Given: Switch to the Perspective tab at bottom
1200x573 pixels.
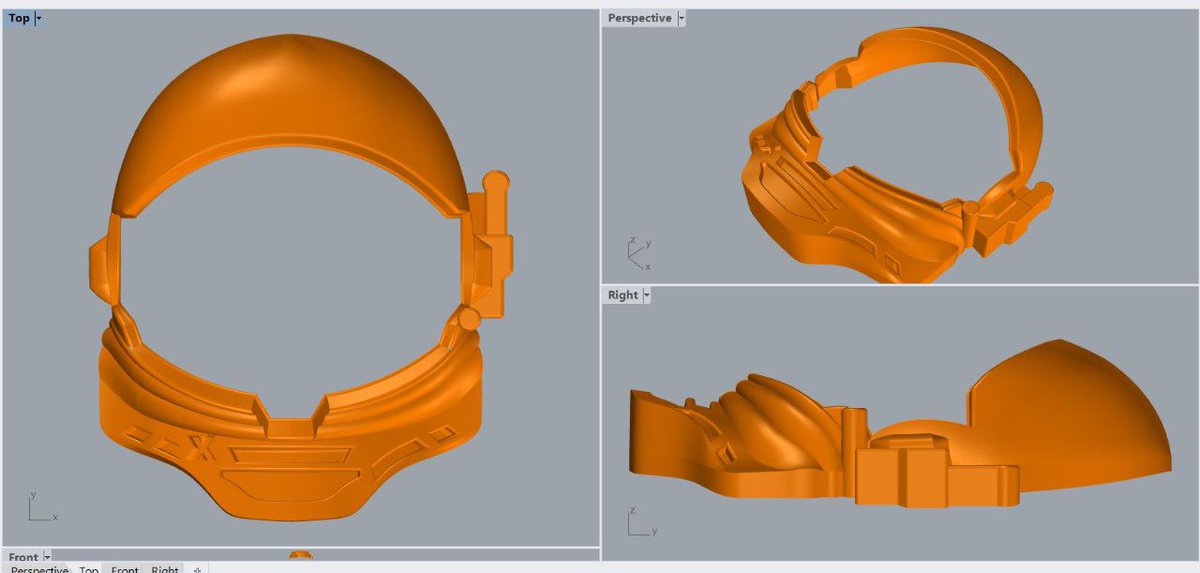Looking at the screenshot, I should click(39, 569).
